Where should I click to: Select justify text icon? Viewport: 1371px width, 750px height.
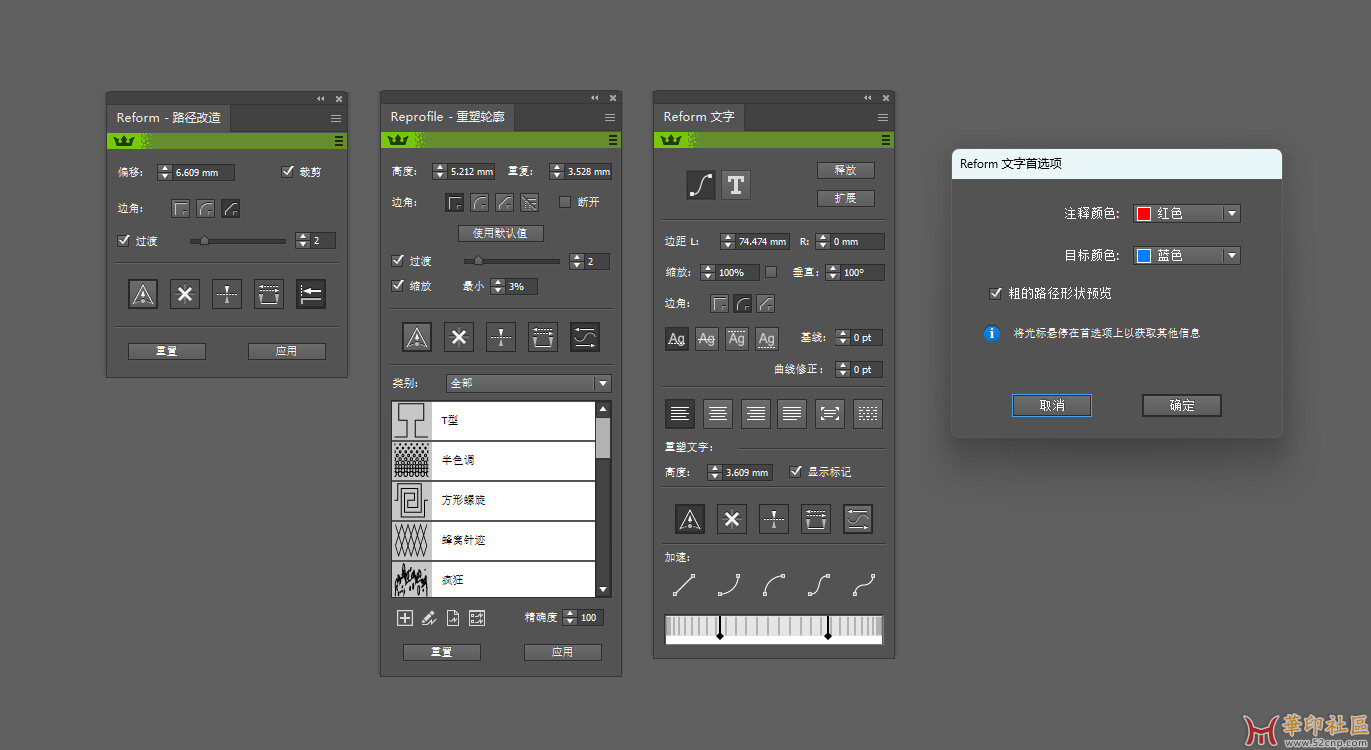point(793,413)
